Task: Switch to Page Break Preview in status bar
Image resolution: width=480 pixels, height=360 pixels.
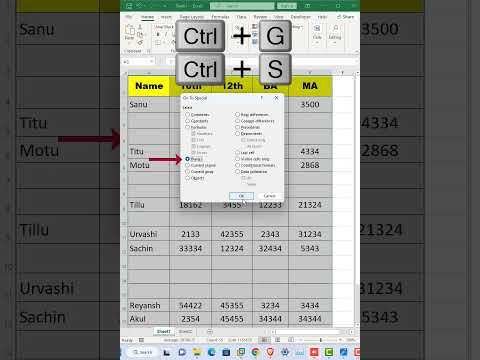Action: pyautogui.click(x=291, y=340)
